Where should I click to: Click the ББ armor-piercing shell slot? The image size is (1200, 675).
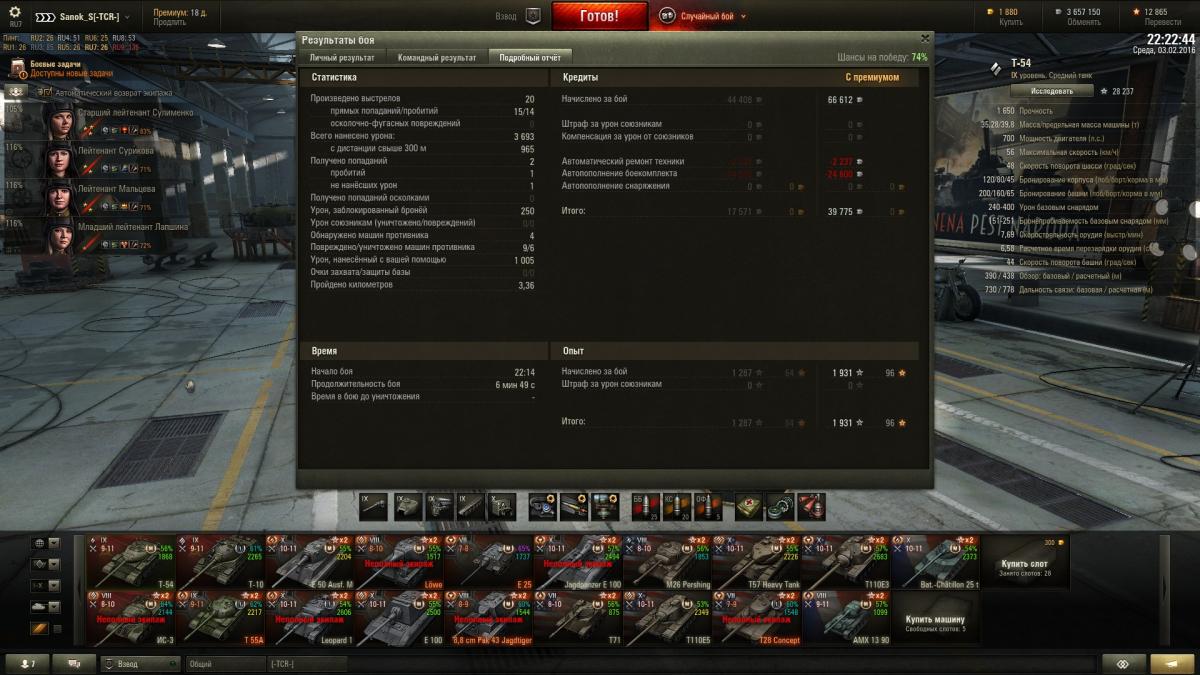click(x=646, y=506)
